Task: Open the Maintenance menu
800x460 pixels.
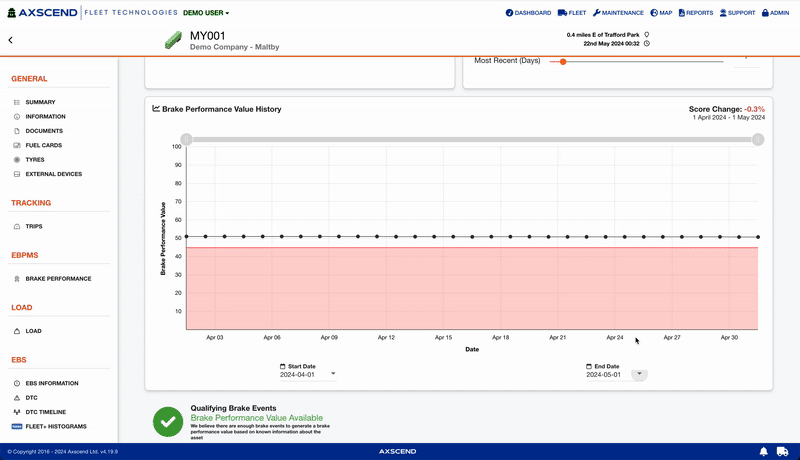Action: coord(618,13)
